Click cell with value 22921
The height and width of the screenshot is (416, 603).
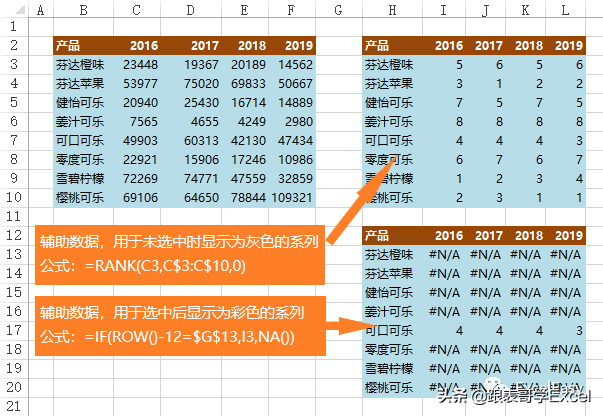click(x=137, y=160)
